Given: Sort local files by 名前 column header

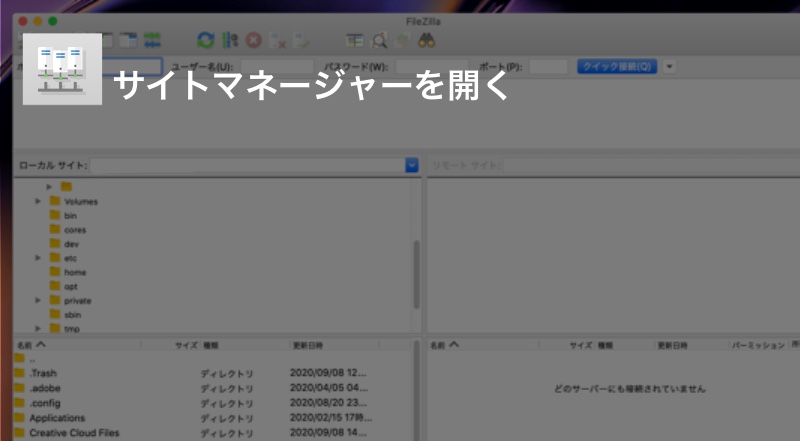Looking at the screenshot, I should [x=77, y=345].
